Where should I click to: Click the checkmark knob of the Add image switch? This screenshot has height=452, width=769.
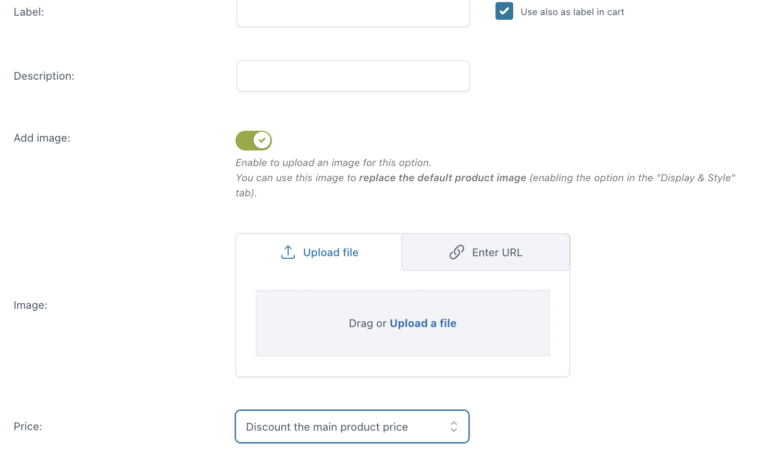click(x=262, y=140)
